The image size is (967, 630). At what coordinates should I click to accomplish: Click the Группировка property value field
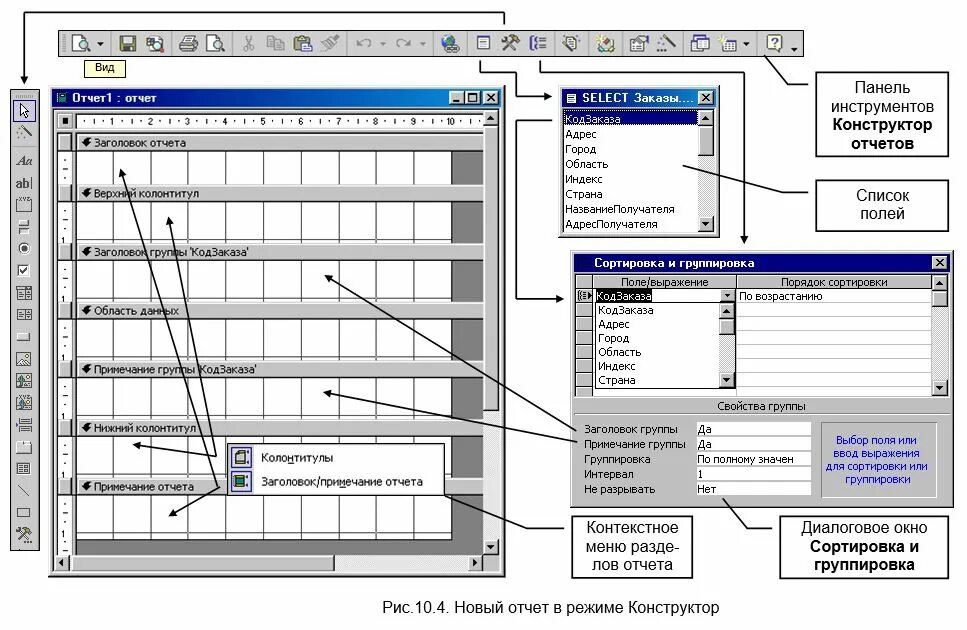tap(754, 459)
